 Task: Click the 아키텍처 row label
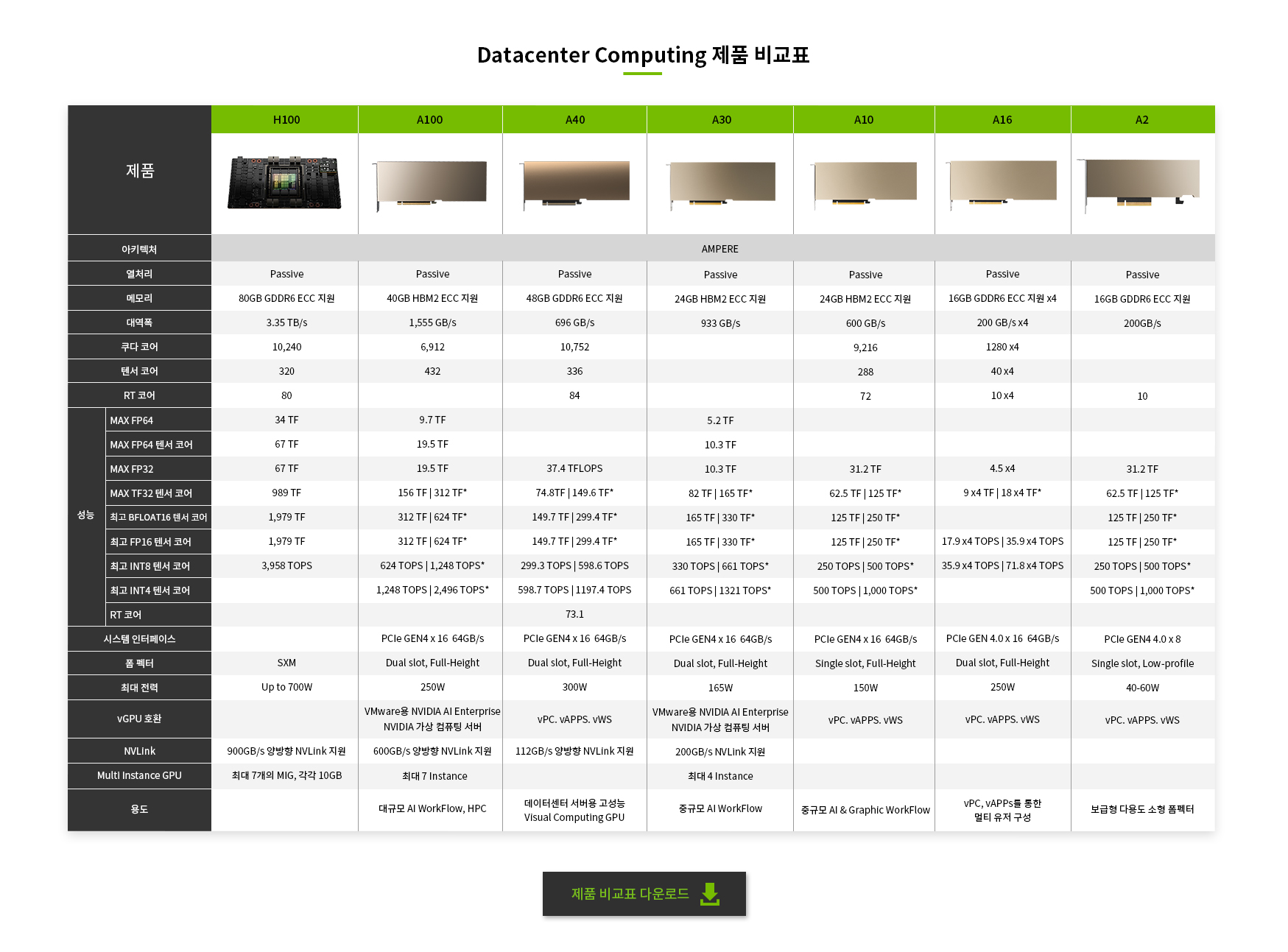tap(140, 249)
